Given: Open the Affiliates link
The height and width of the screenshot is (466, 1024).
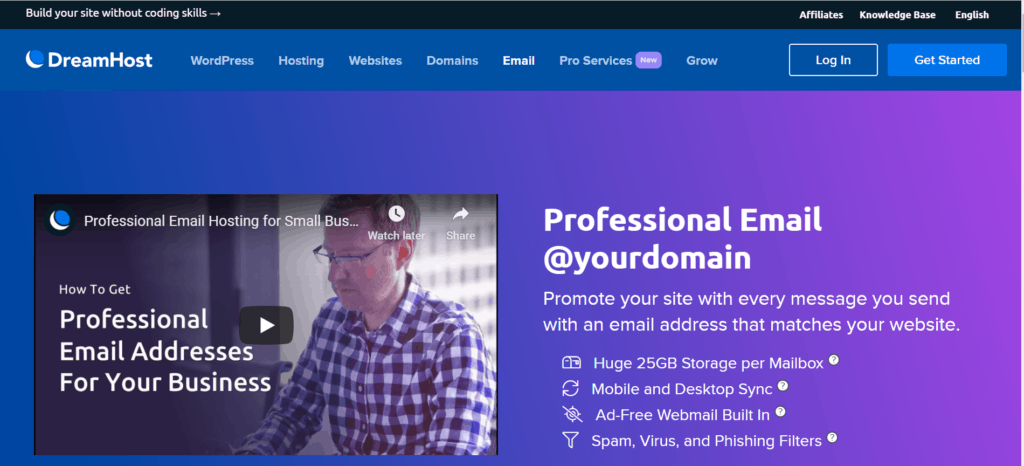Looking at the screenshot, I should coord(821,14).
